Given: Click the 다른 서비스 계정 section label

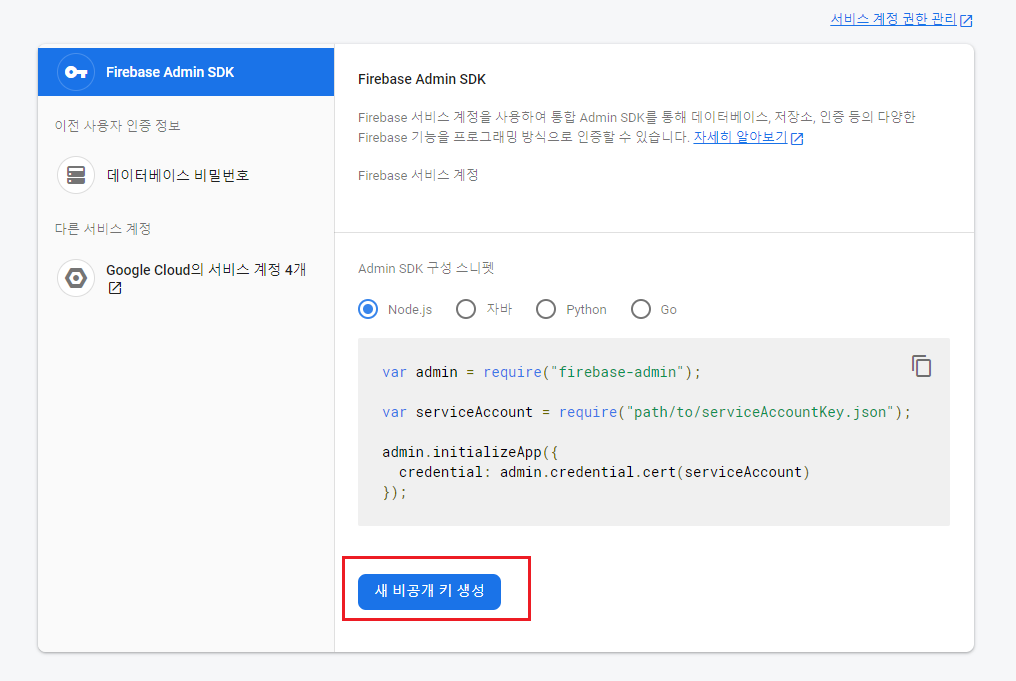Looking at the screenshot, I should point(102,229).
